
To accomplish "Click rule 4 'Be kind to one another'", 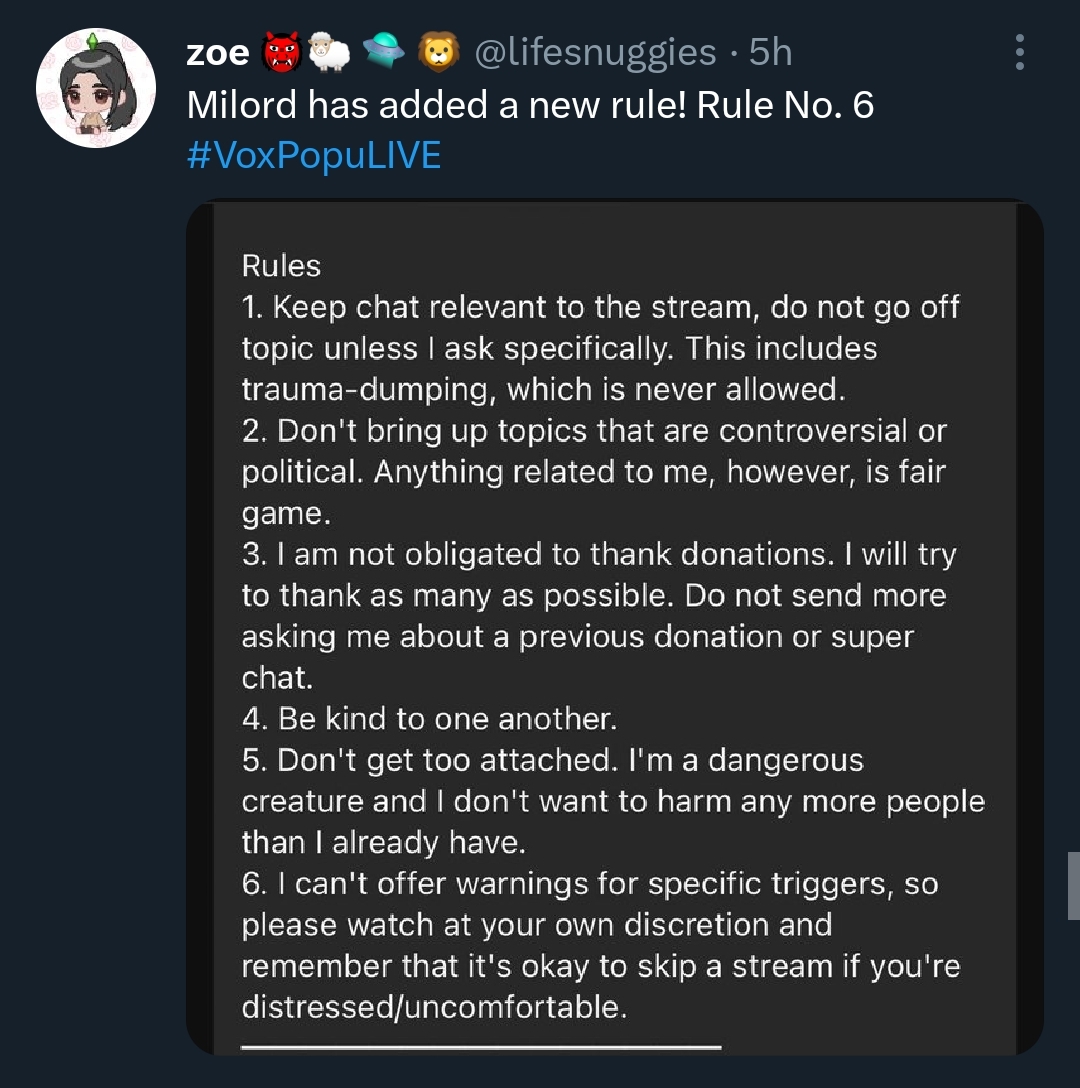I will [430, 719].
